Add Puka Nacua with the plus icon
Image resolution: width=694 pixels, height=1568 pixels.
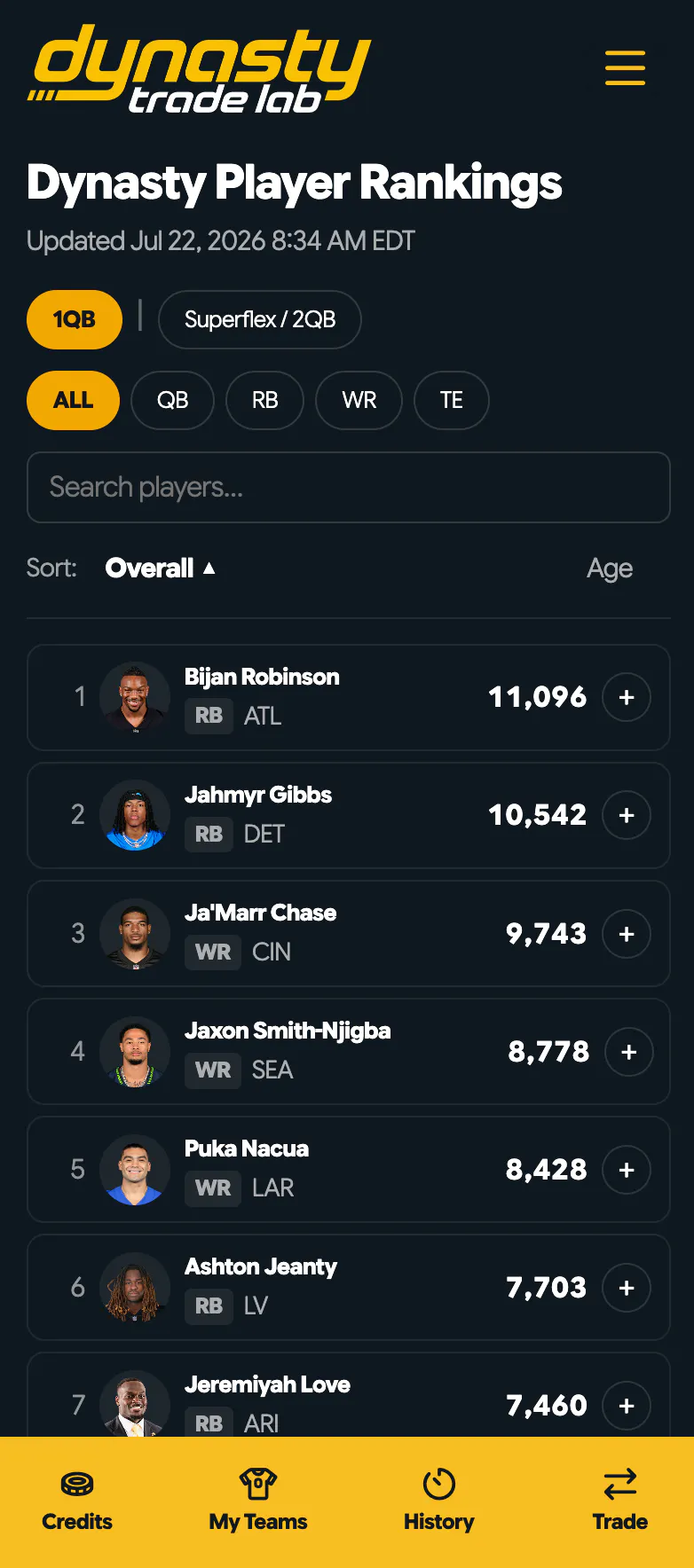(627, 1170)
